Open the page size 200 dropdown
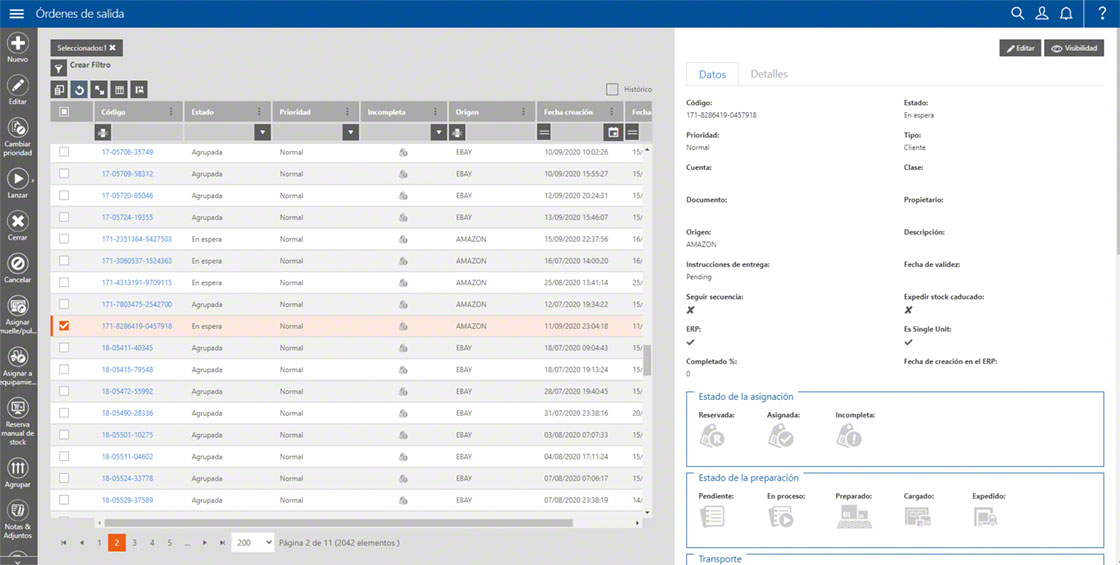This screenshot has height=565, width=1120. 253,543
